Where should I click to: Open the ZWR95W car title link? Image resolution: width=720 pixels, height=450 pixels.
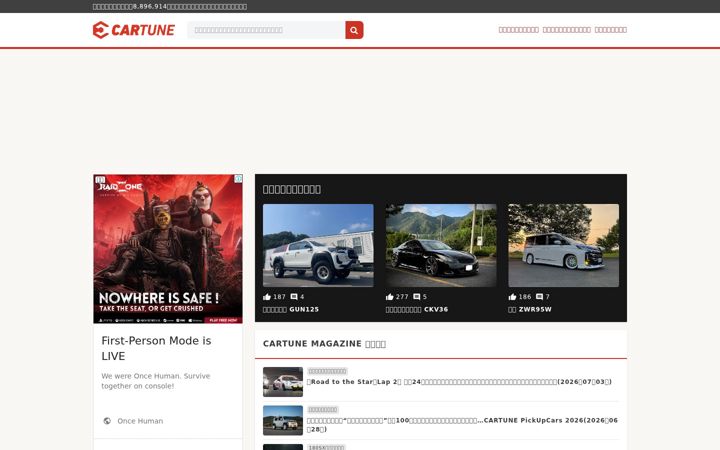[x=530, y=309]
